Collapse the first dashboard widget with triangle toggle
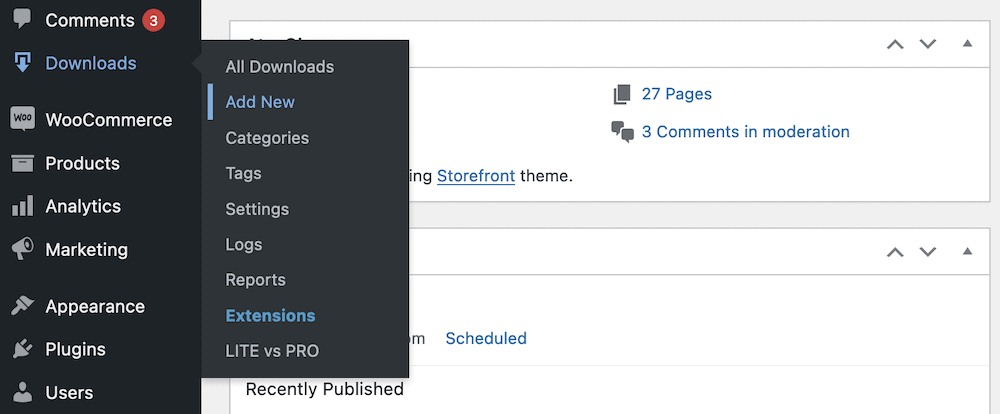1000x414 pixels. pyautogui.click(x=967, y=43)
